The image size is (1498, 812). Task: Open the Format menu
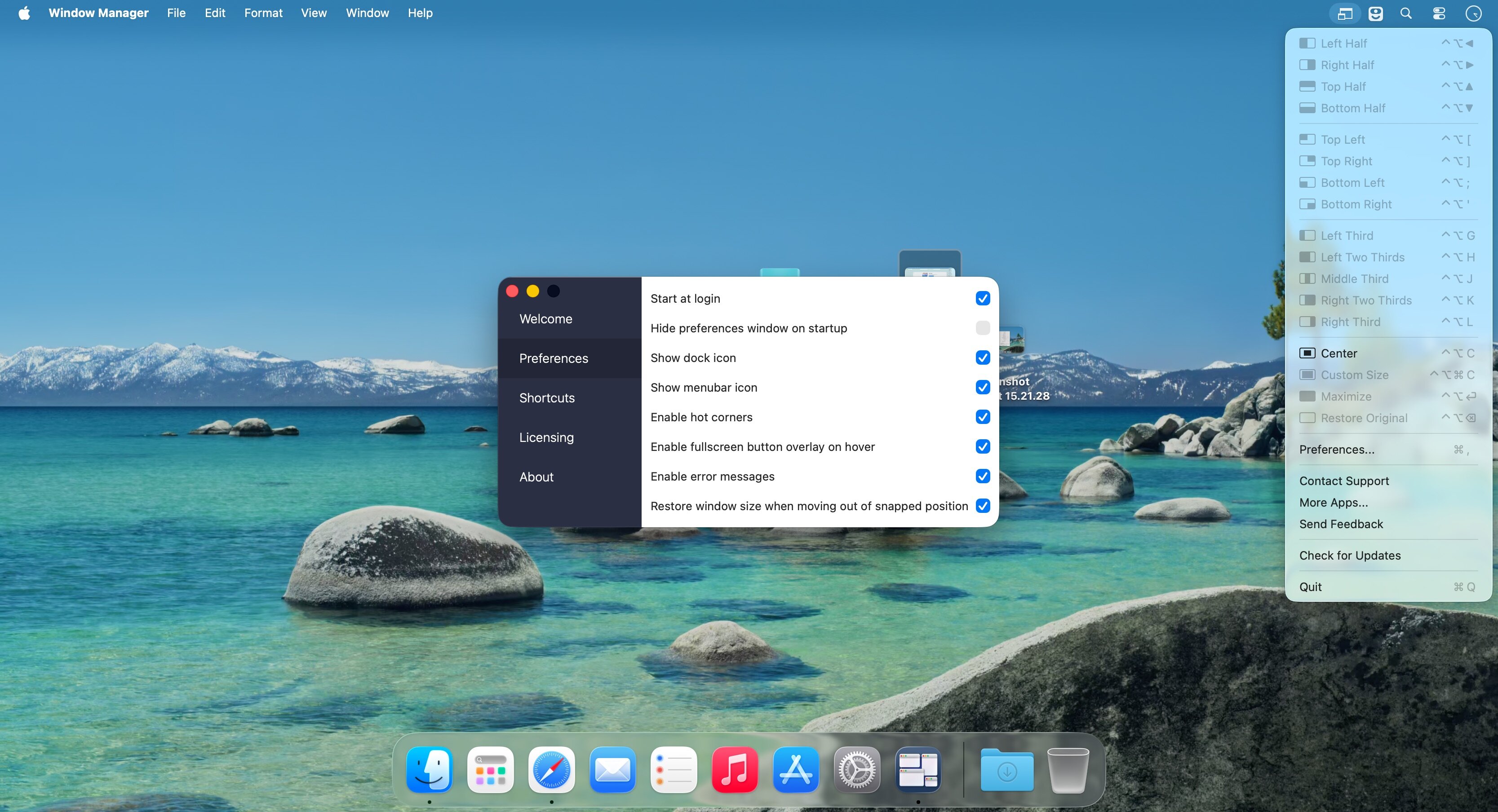tap(263, 13)
